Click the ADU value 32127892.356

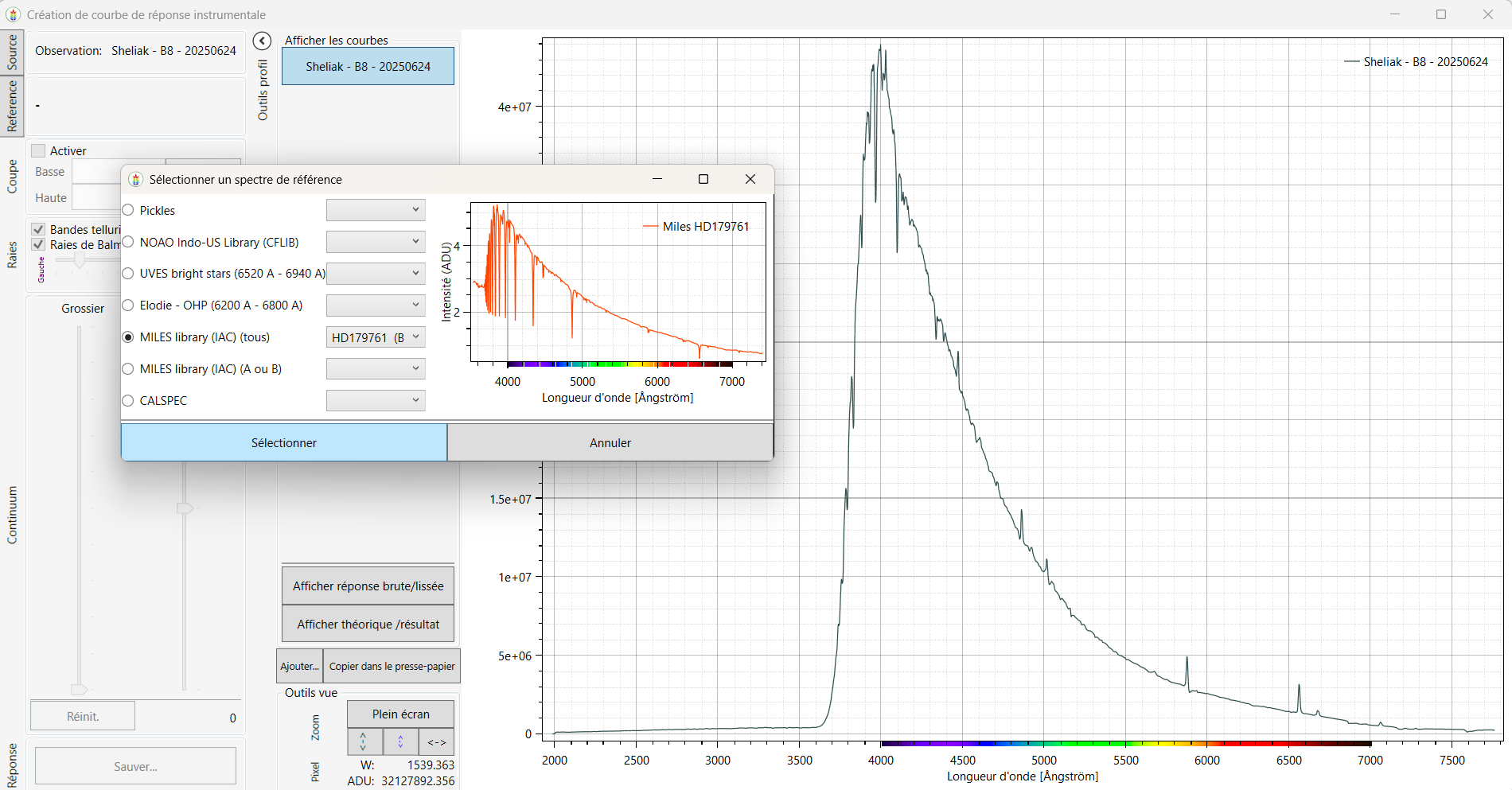[418, 781]
